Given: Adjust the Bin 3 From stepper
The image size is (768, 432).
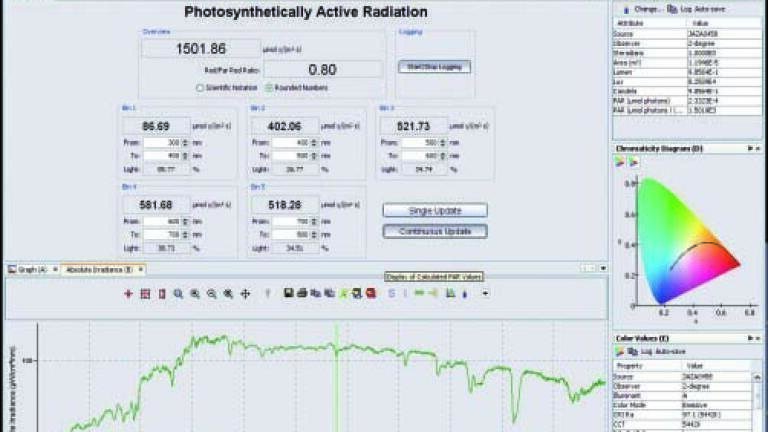Looking at the screenshot, I should pos(443,143).
